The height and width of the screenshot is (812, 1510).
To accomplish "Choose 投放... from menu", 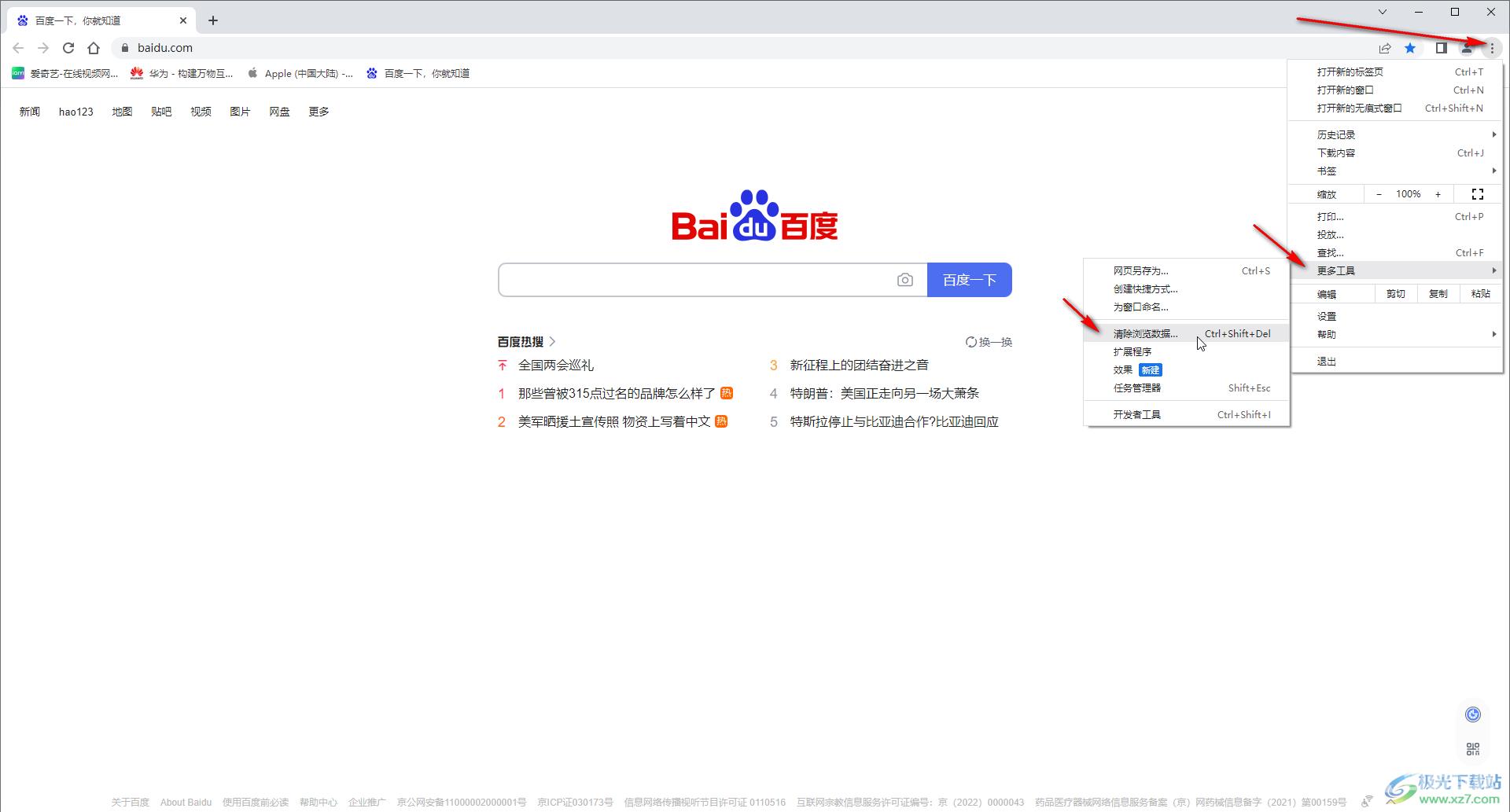I will [1396, 234].
